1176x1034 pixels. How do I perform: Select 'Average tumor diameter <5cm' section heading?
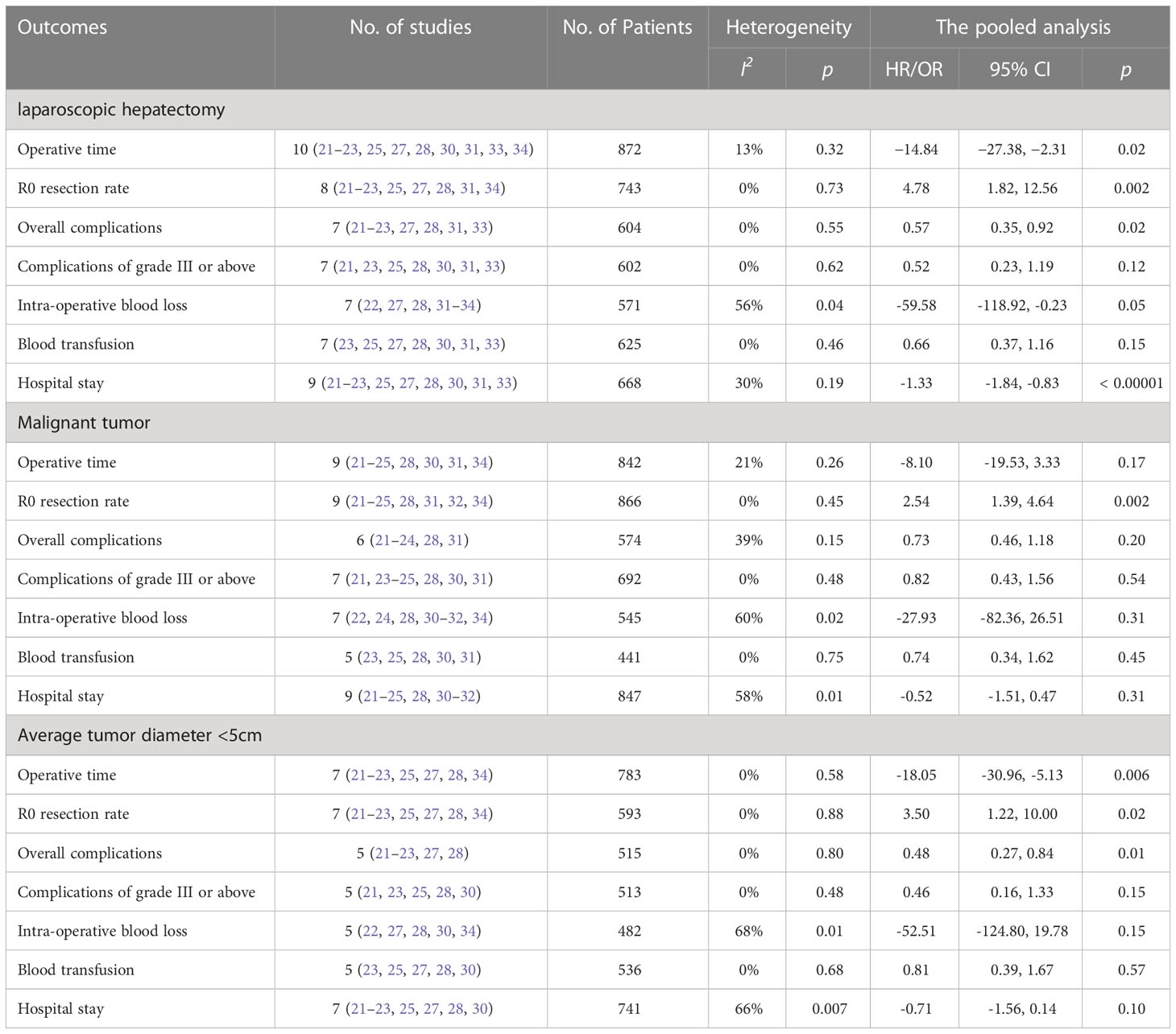(x=139, y=736)
